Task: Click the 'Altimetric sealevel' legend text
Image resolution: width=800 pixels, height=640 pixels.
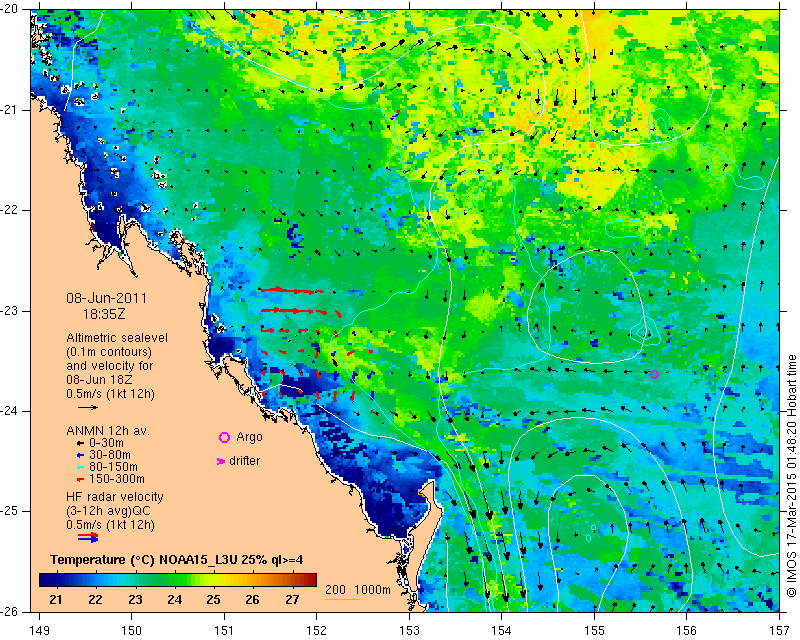Action: click(x=117, y=338)
